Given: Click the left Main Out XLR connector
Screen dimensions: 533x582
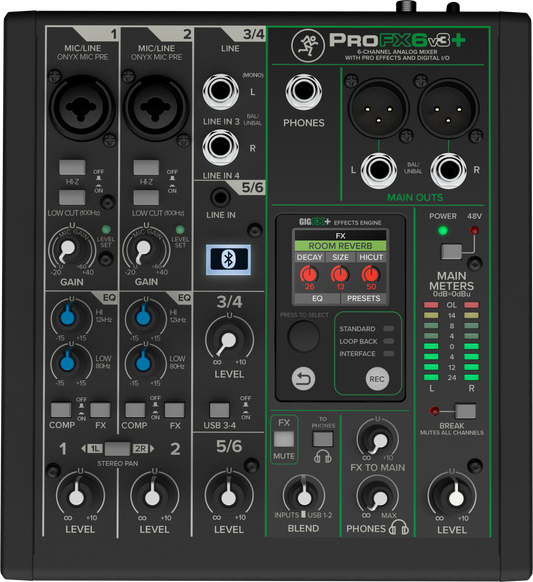Looking at the screenshot, I should 378,109.
